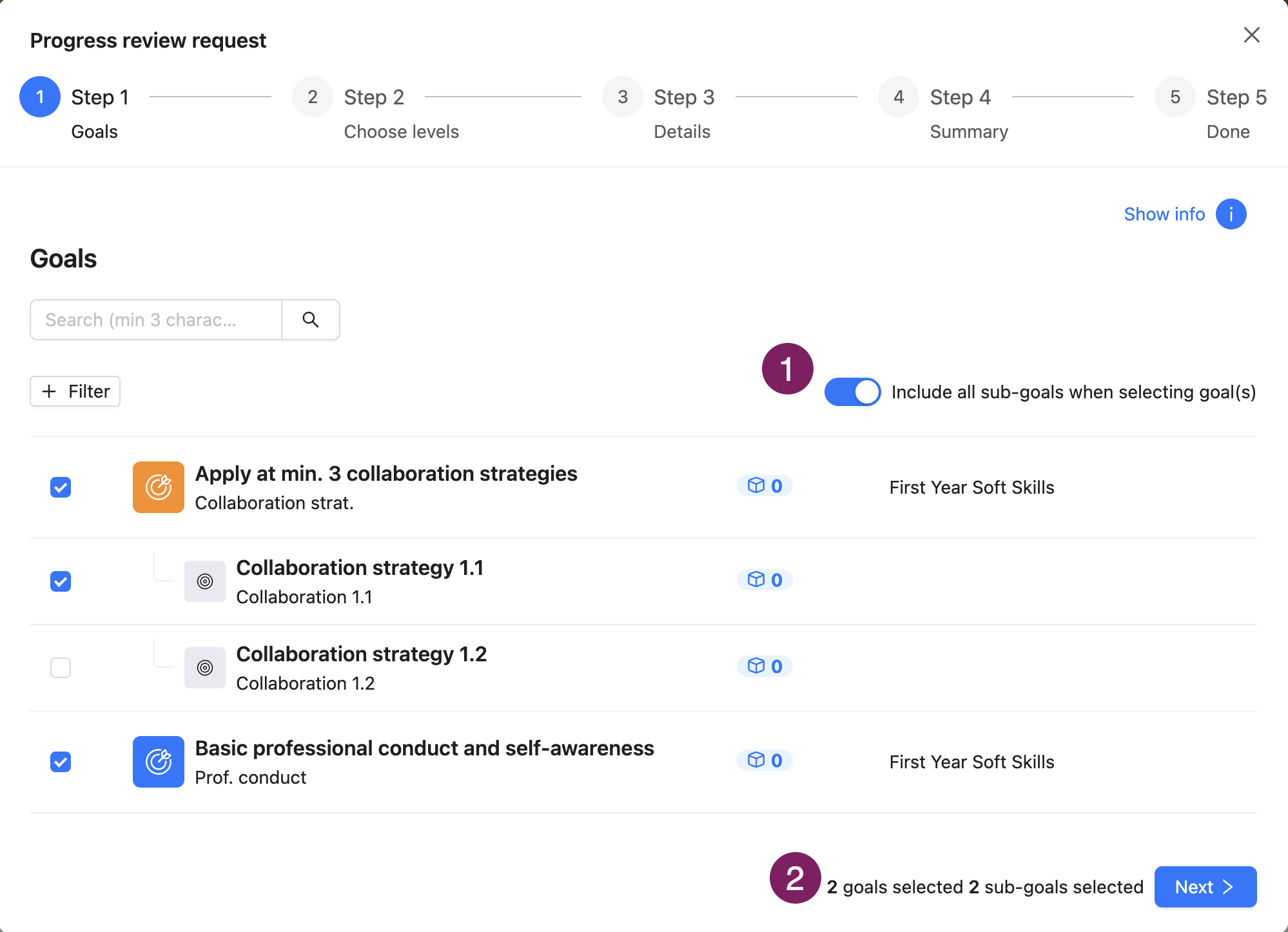
Task: Click First Year Soft Skills in professional conduct row
Action: [x=972, y=762]
